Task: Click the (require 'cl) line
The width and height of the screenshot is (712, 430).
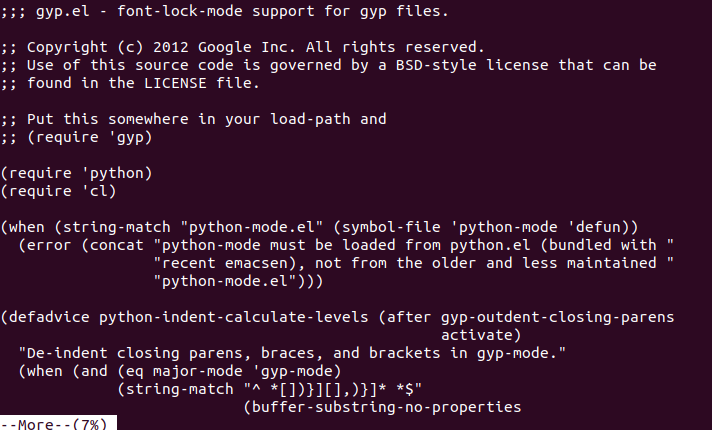Action: pos(58,191)
